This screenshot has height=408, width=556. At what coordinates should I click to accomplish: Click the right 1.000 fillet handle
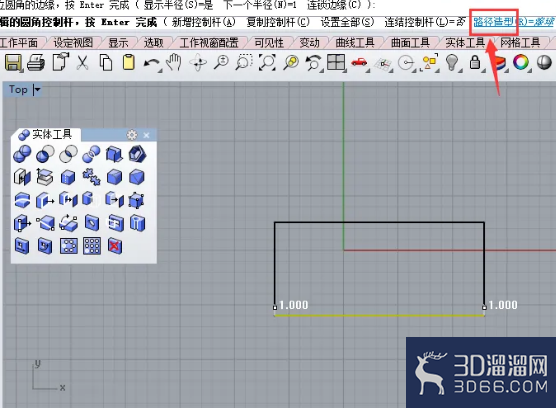pyautogui.click(x=484, y=307)
